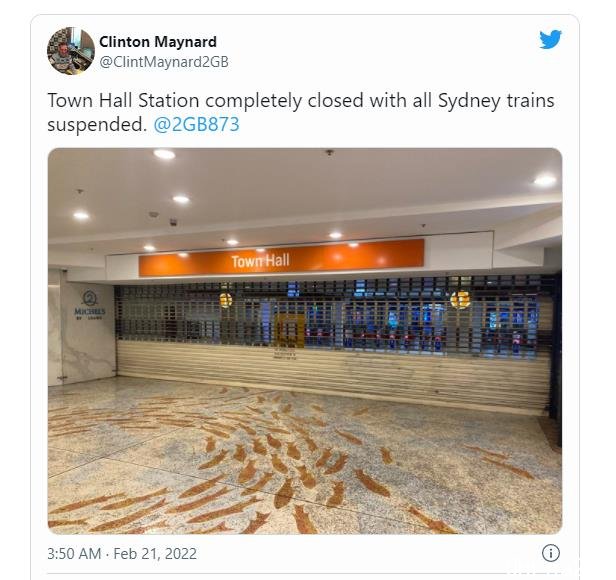Click the Feb 21, 2022 date
616x580 pixels.
click(x=155, y=554)
